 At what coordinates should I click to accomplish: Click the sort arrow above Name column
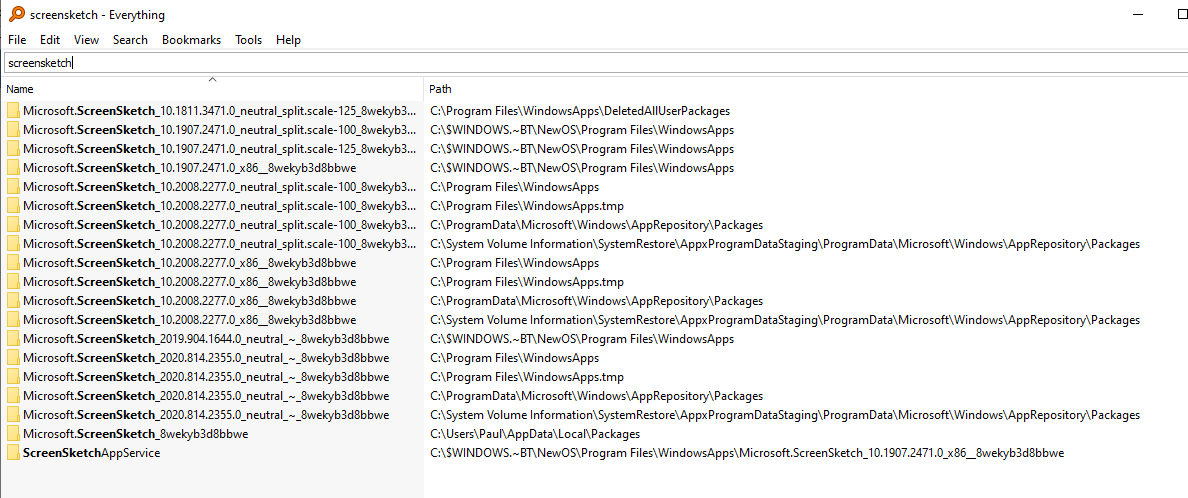[x=212, y=79]
